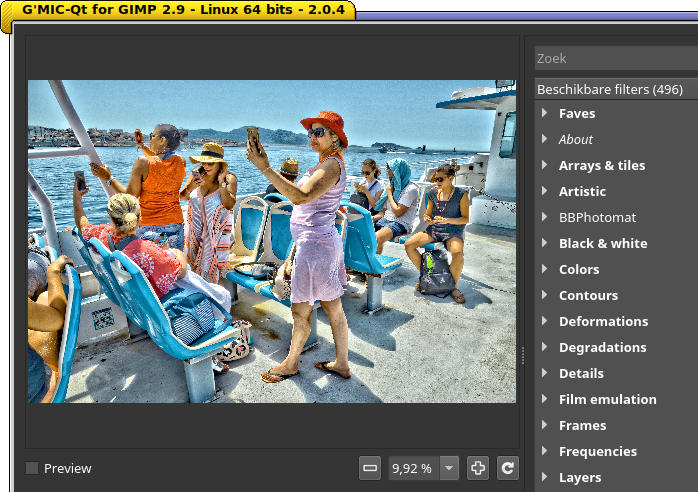Select the Layers category label
Image resolution: width=698 pixels, height=492 pixels.
point(580,477)
